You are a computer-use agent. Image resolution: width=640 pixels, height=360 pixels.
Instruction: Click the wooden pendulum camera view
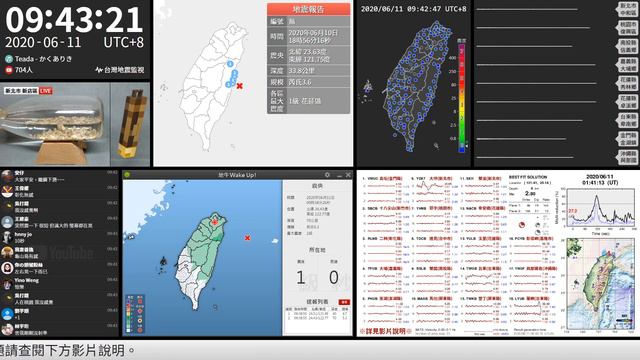[x=131, y=124]
